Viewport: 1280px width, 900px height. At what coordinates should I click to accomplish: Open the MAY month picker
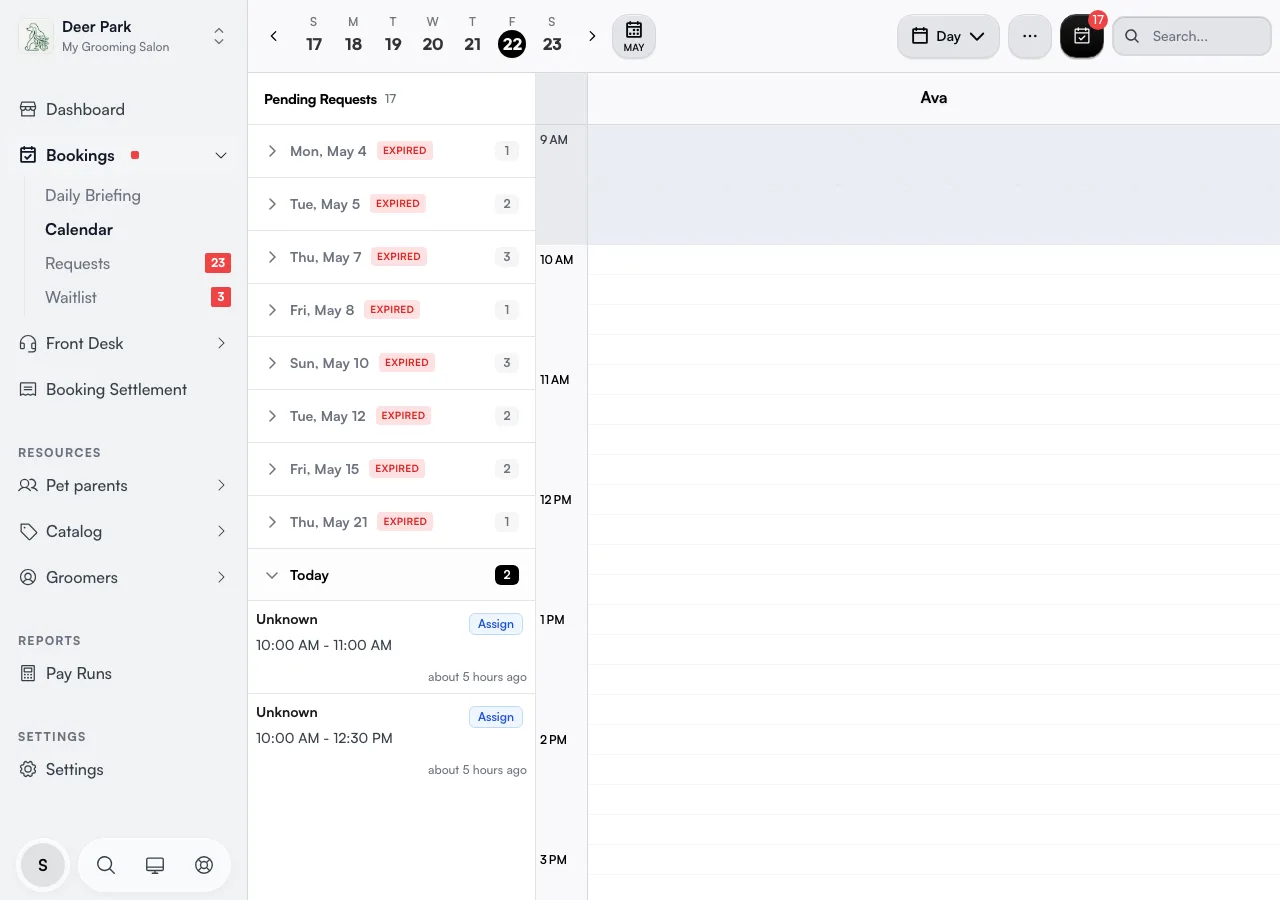click(634, 36)
